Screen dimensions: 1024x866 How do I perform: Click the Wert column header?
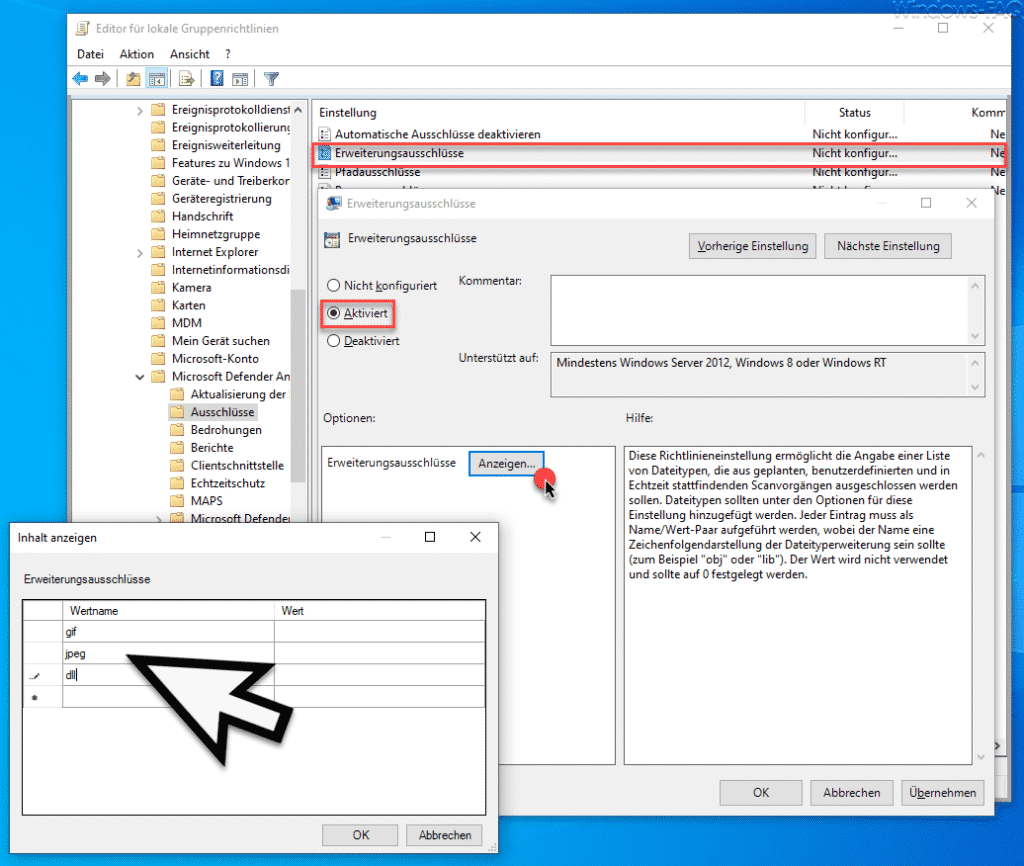click(x=379, y=611)
